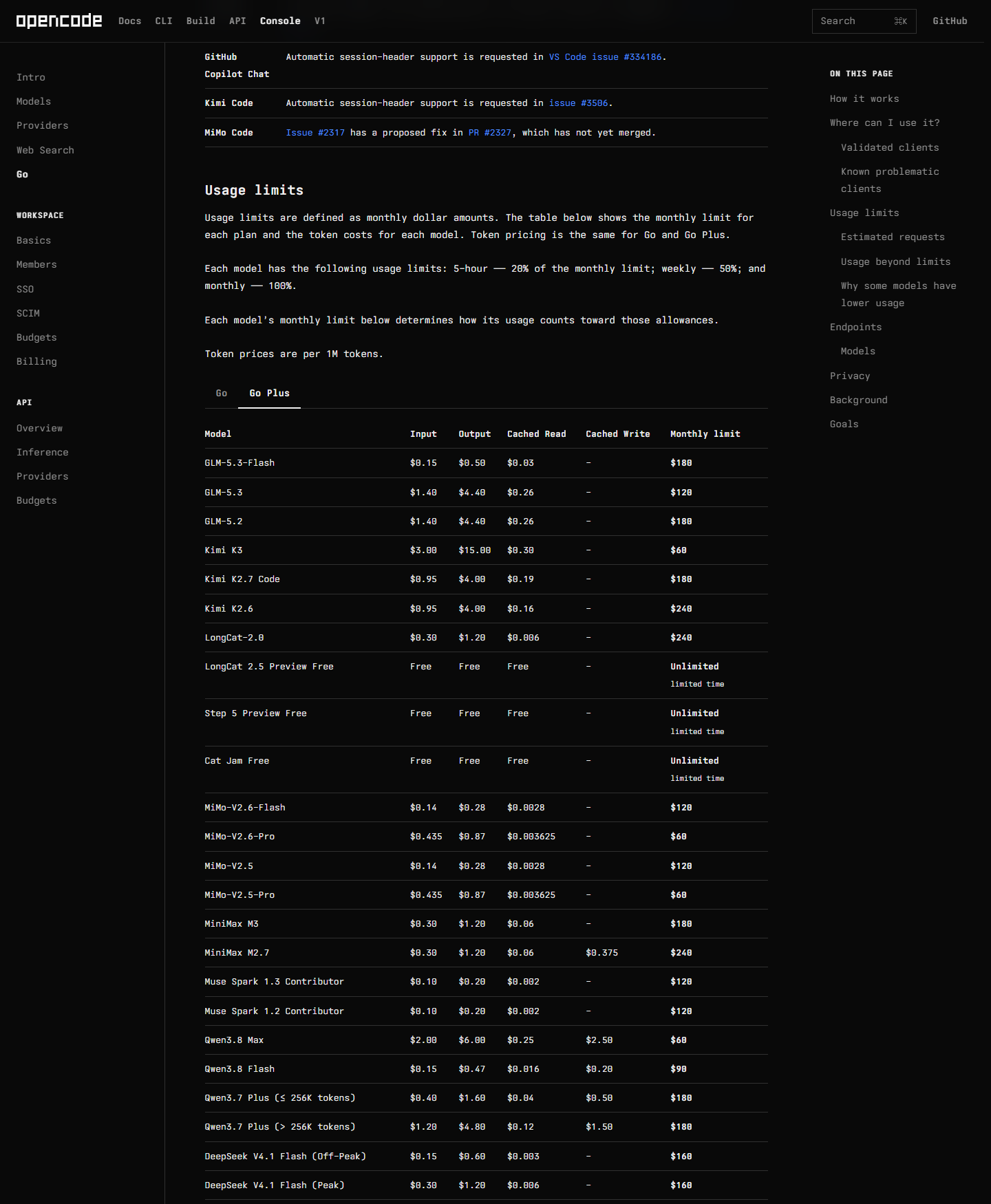Open the Go sidebar page
This screenshot has height=1204, width=991.
click(x=22, y=175)
